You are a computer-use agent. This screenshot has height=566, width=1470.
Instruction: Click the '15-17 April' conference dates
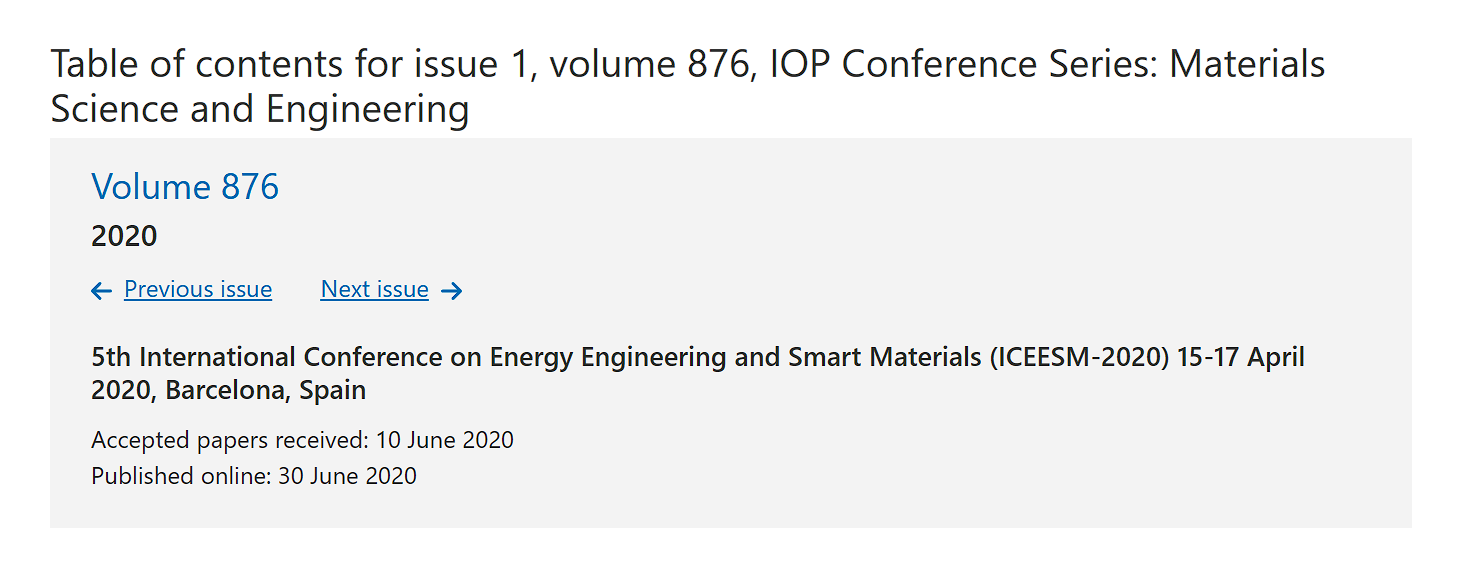pyautogui.click(x=1241, y=358)
